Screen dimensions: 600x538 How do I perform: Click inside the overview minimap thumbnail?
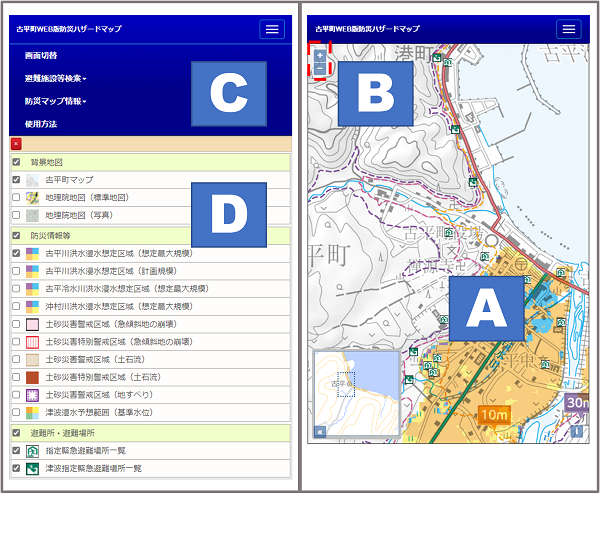point(357,393)
